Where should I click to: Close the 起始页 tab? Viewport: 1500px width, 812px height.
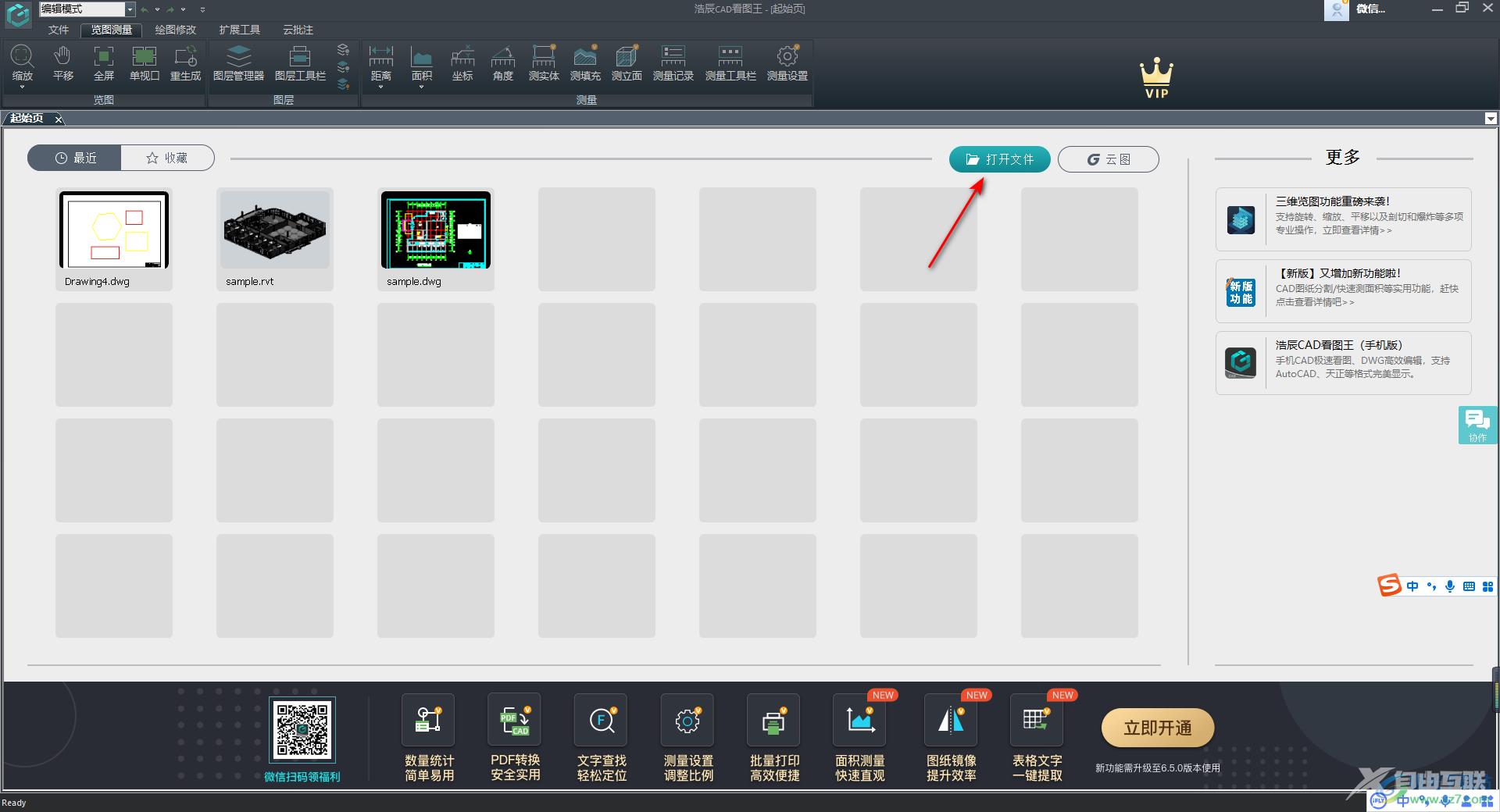(x=59, y=119)
